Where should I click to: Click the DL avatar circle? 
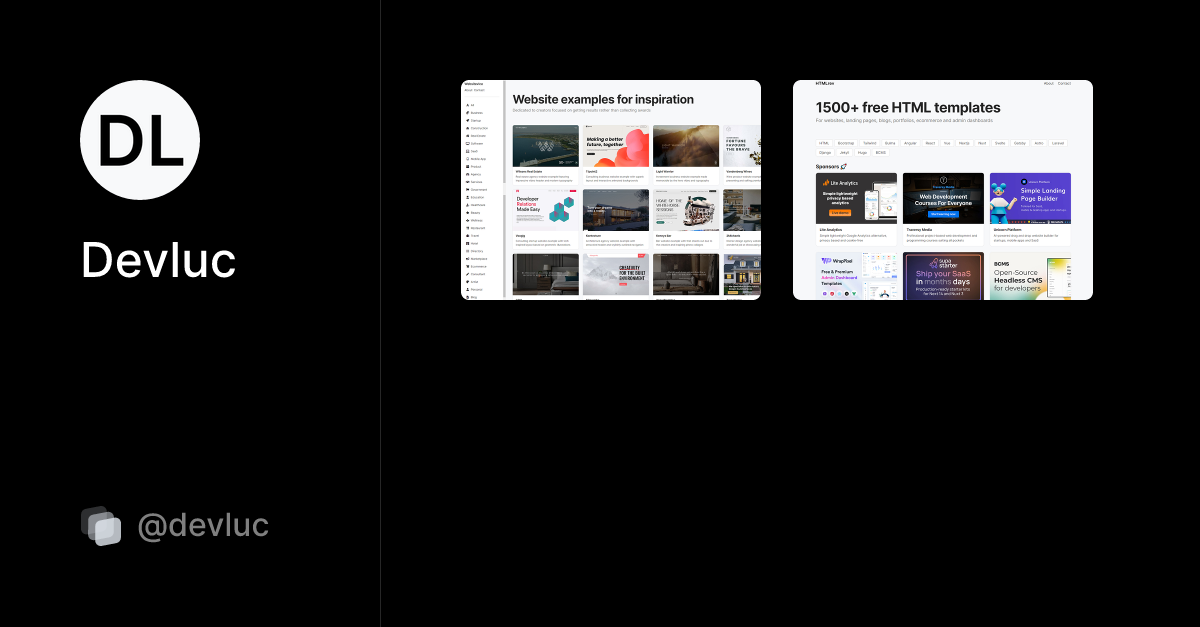[140, 140]
